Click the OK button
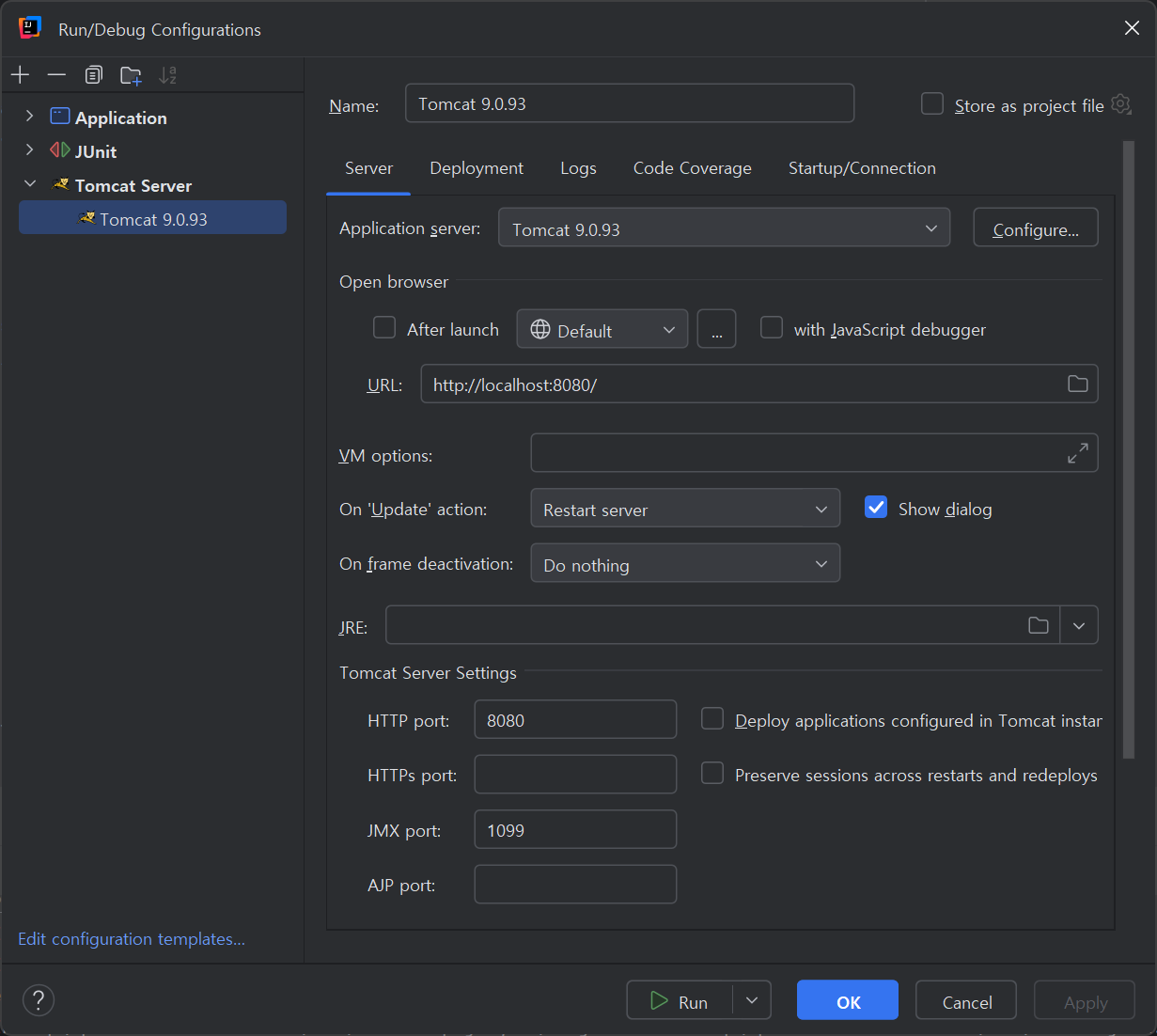 point(848,1000)
